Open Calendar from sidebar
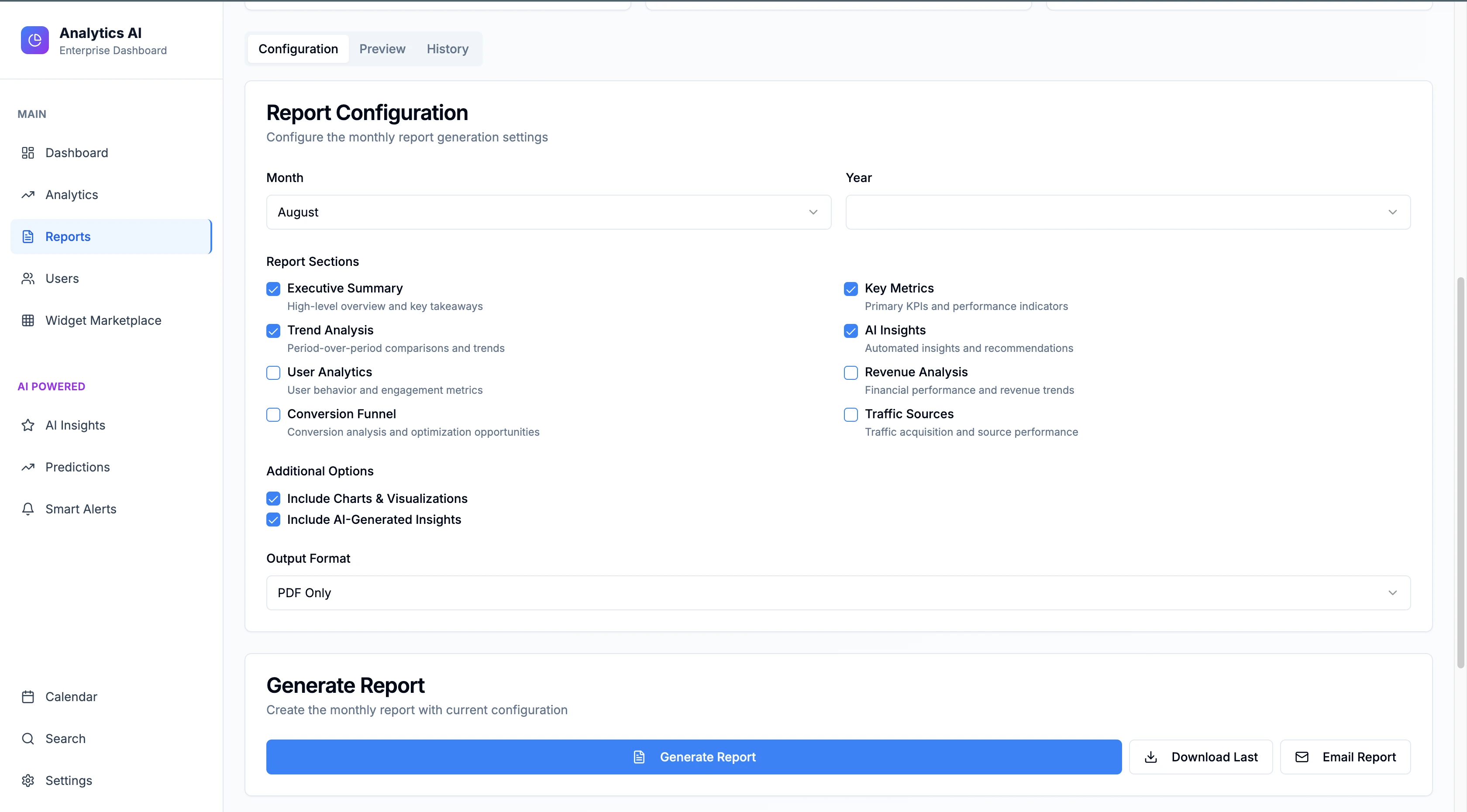The image size is (1467, 812). (x=111, y=697)
